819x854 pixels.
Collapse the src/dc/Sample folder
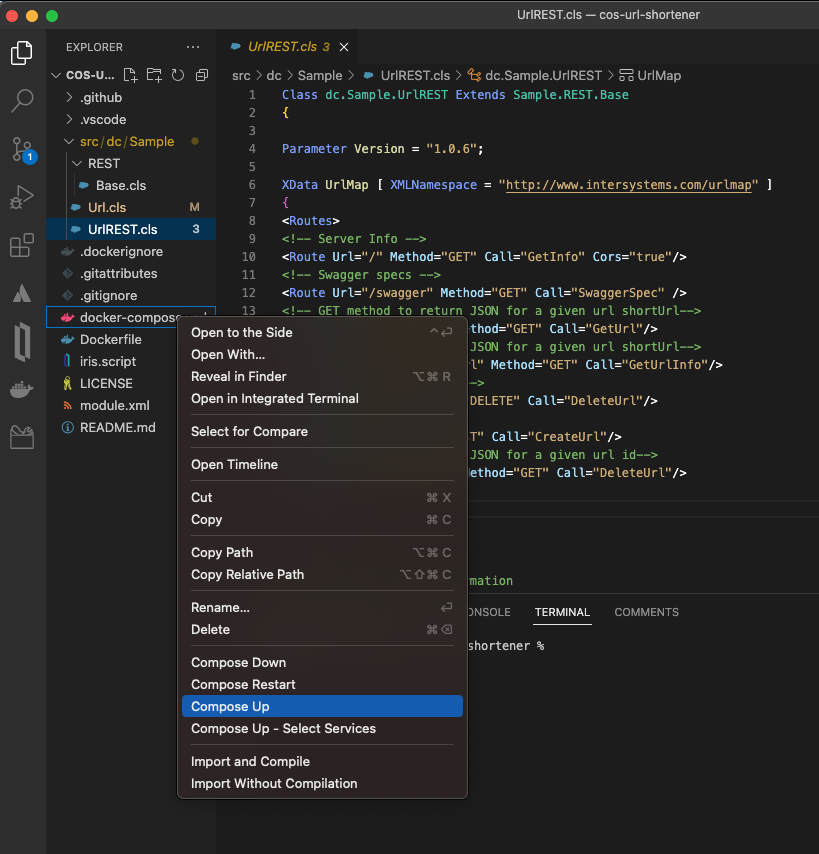pos(126,142)
